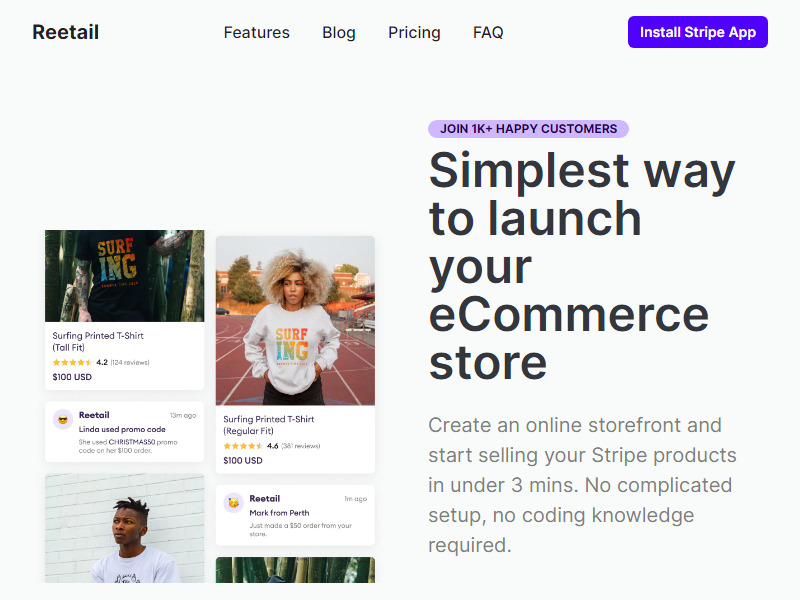This screenshot has height=600, width=800.
Task: Click Surfing Printed T-Shirt (Regular Fit) title
Action: tap(269, 425)
